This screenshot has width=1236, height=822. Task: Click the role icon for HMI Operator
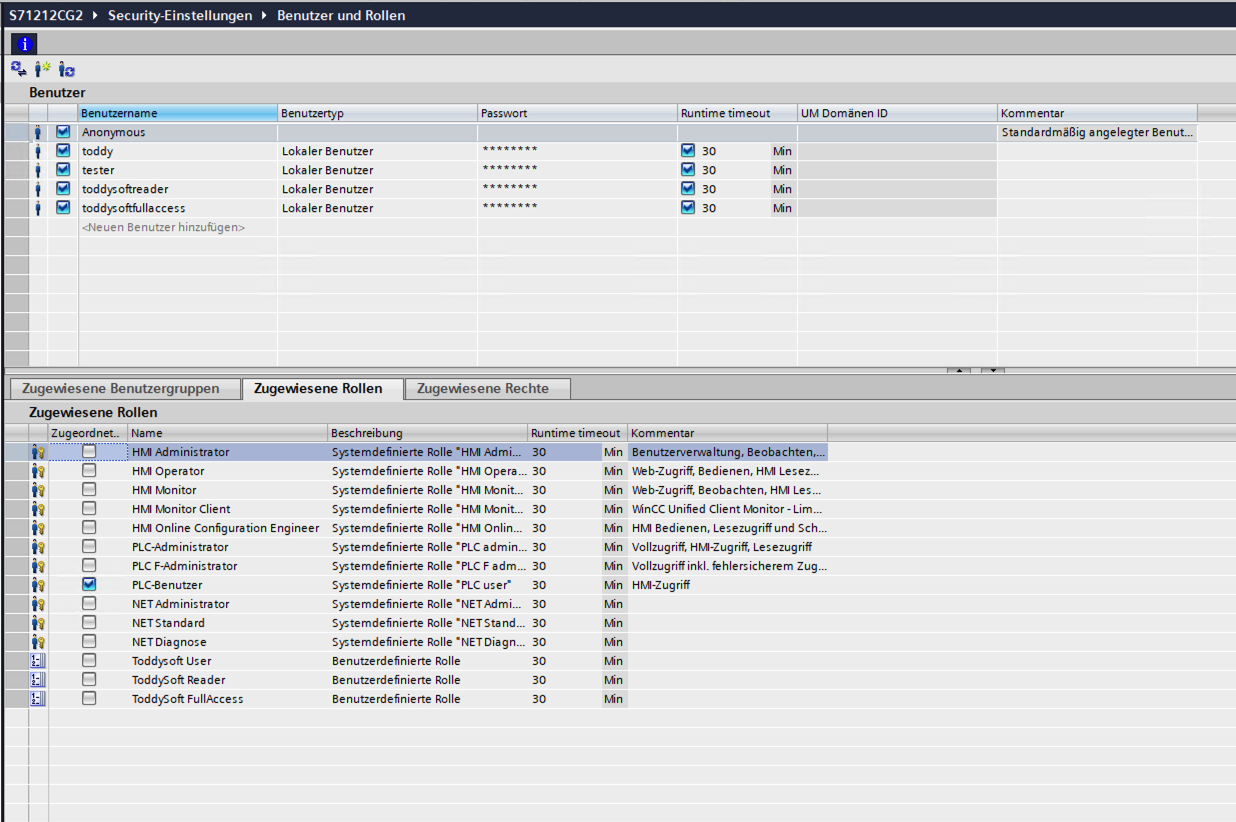38,471
